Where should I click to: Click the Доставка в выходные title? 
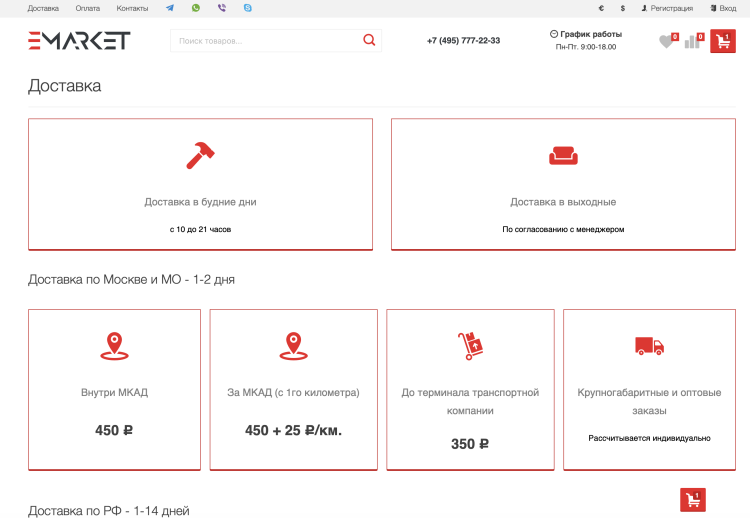point(563,202)
